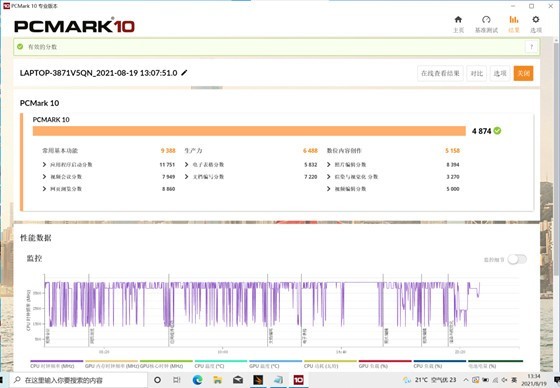Toggle CPU clock frequency (MHz) legend series
The width and height of the screenshot is (560, 388).
(56, 364)
